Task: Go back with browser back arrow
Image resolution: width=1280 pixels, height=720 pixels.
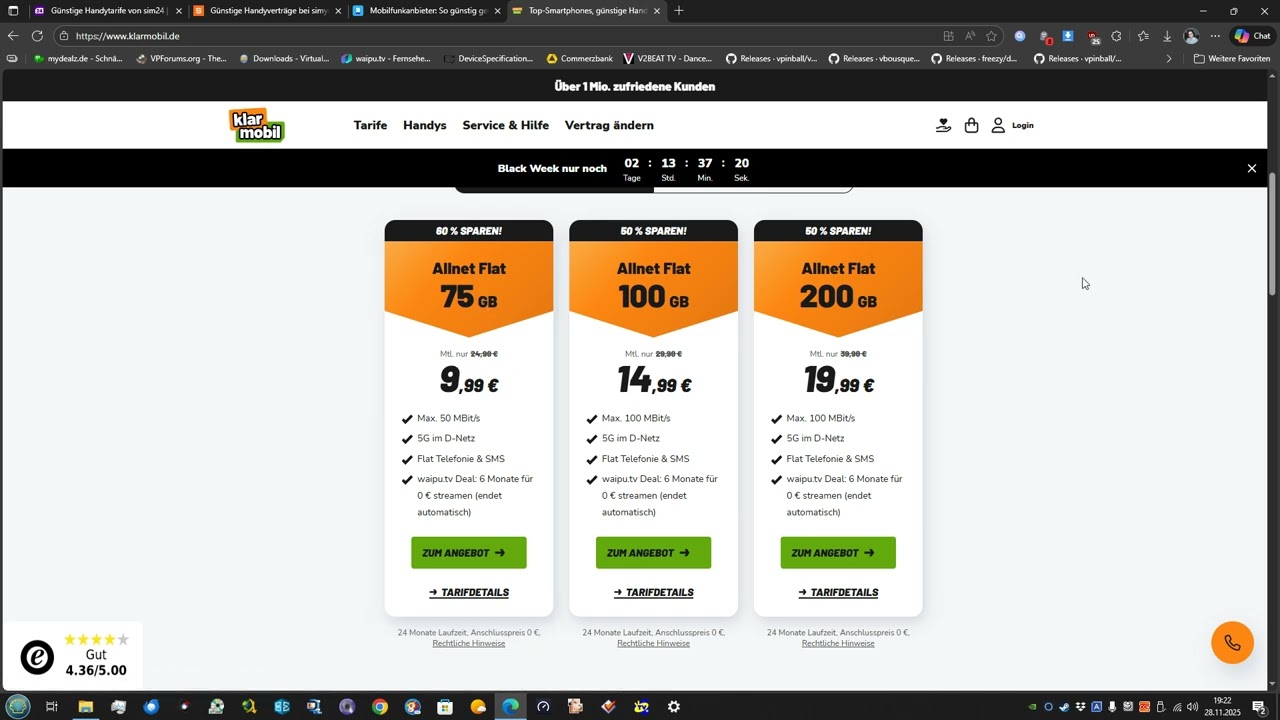Action: coord(13,36)
